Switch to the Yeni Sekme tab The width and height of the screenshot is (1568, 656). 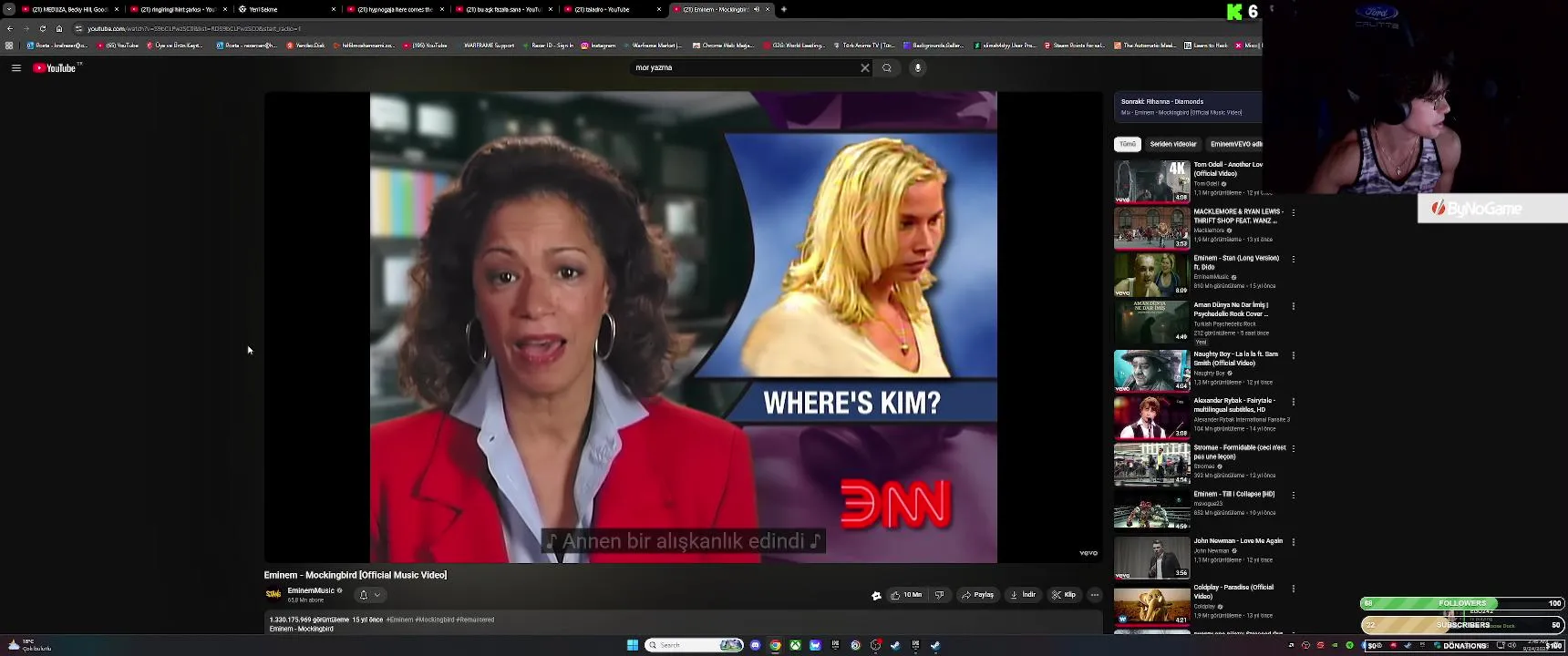[x=286, y=9]
